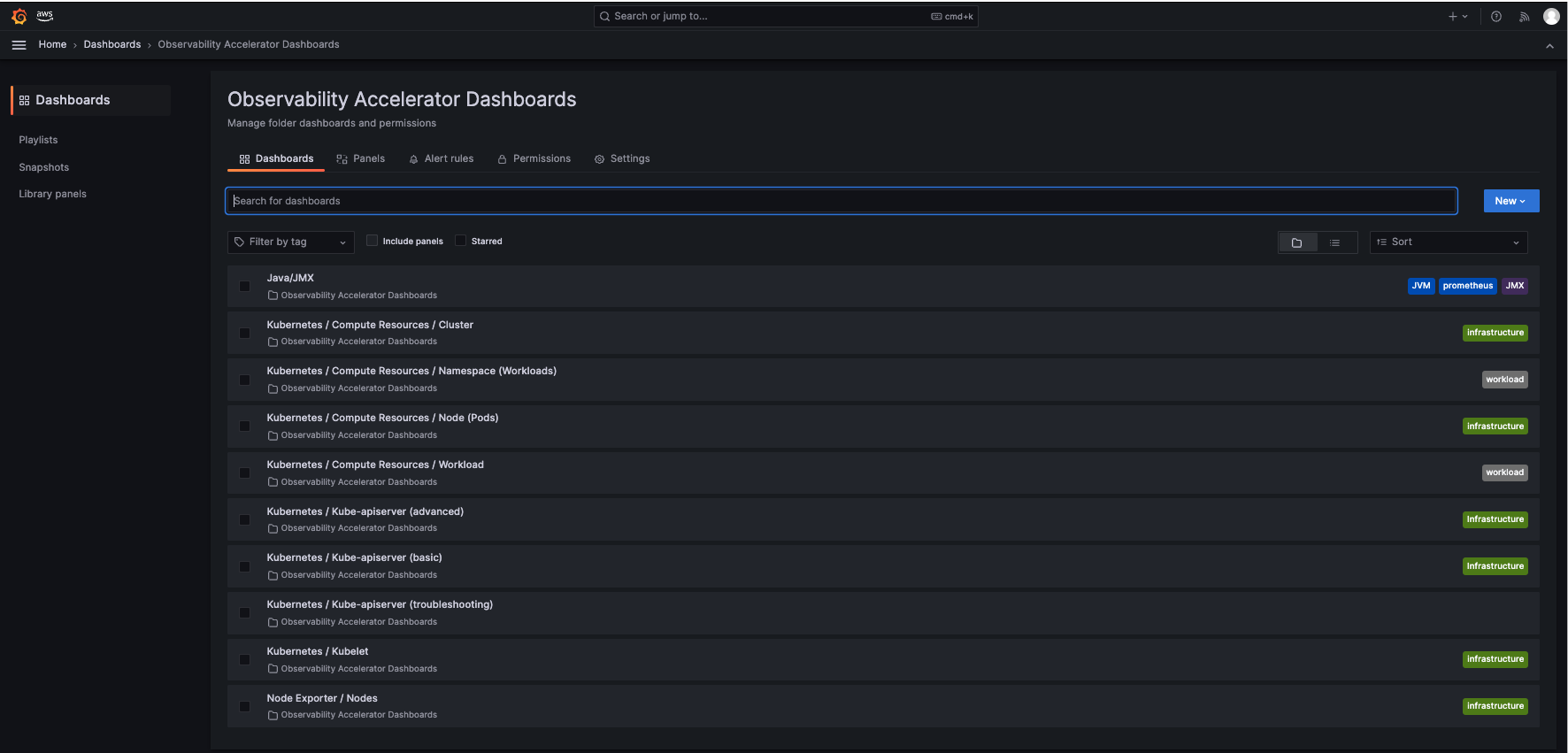Image resolution: width=1568 pixels, height=753 pixels.
Task: Click the JVM tag on Java/JMX
Action: (x=1421, y=286)
